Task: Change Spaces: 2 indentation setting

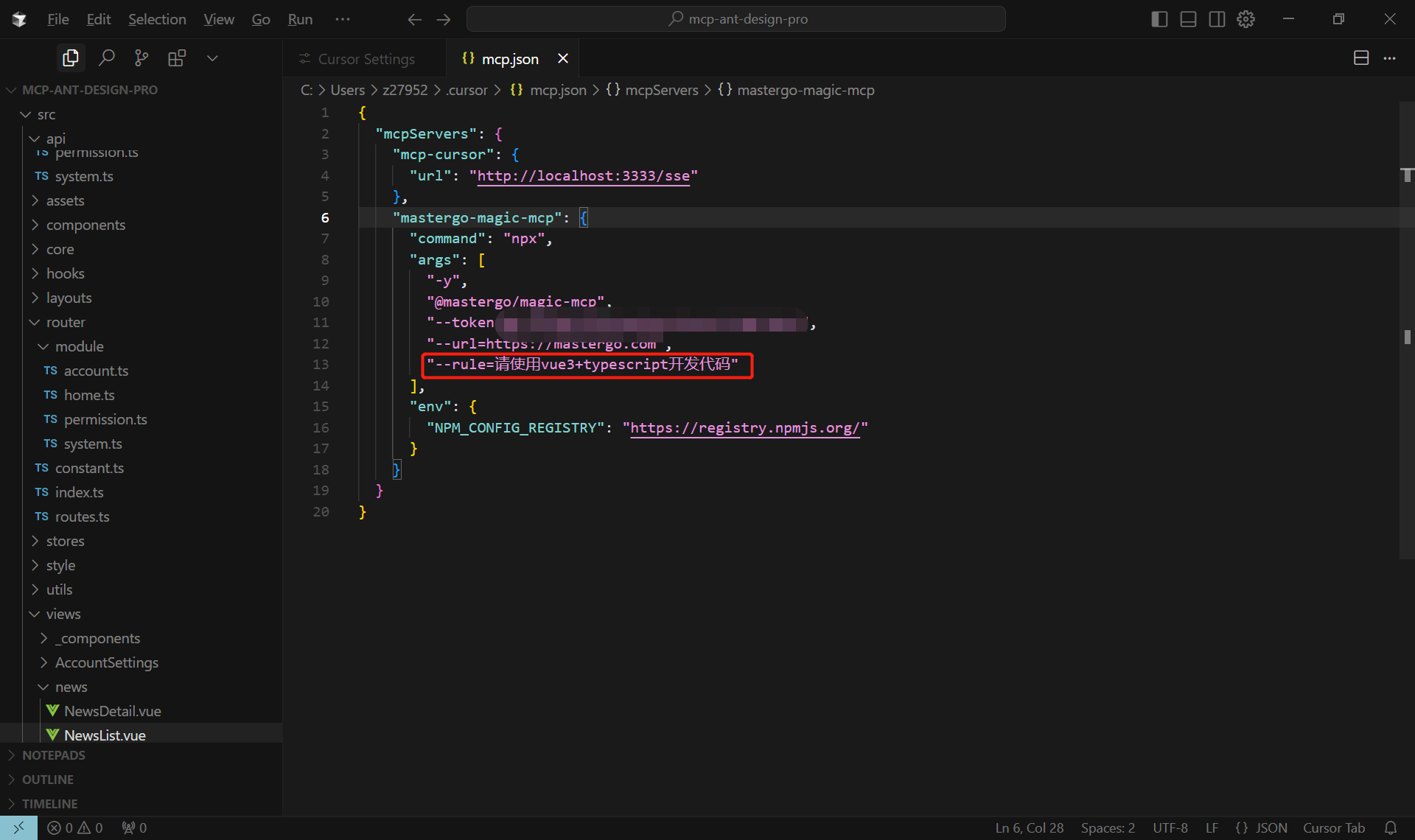Action: (1108, 828)
